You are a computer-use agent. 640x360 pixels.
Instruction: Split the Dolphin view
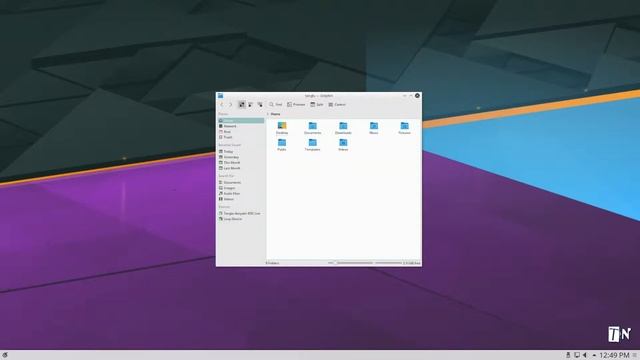tap(317, 105)
